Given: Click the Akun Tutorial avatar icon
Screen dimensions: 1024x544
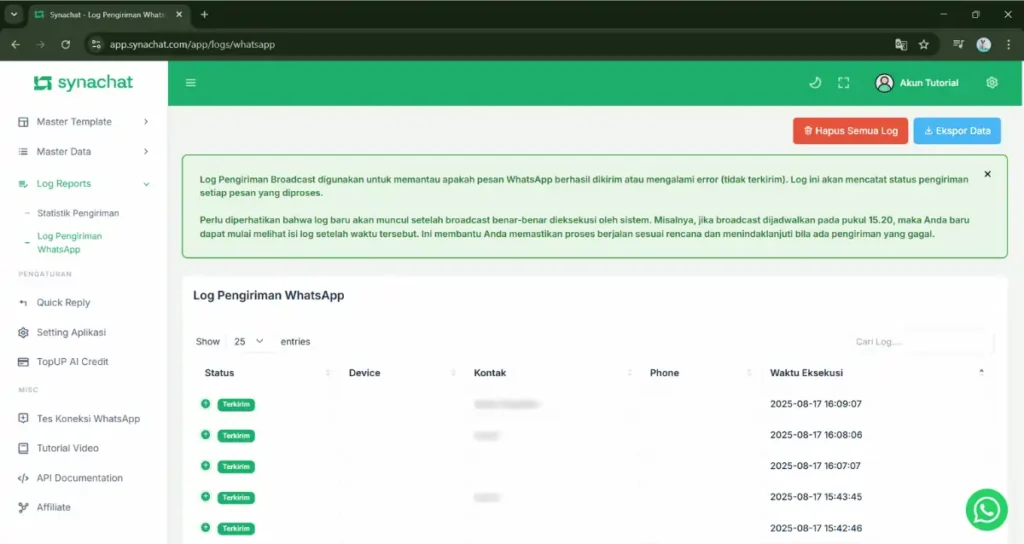Looking at the screenshot, I should pos(884,83).
